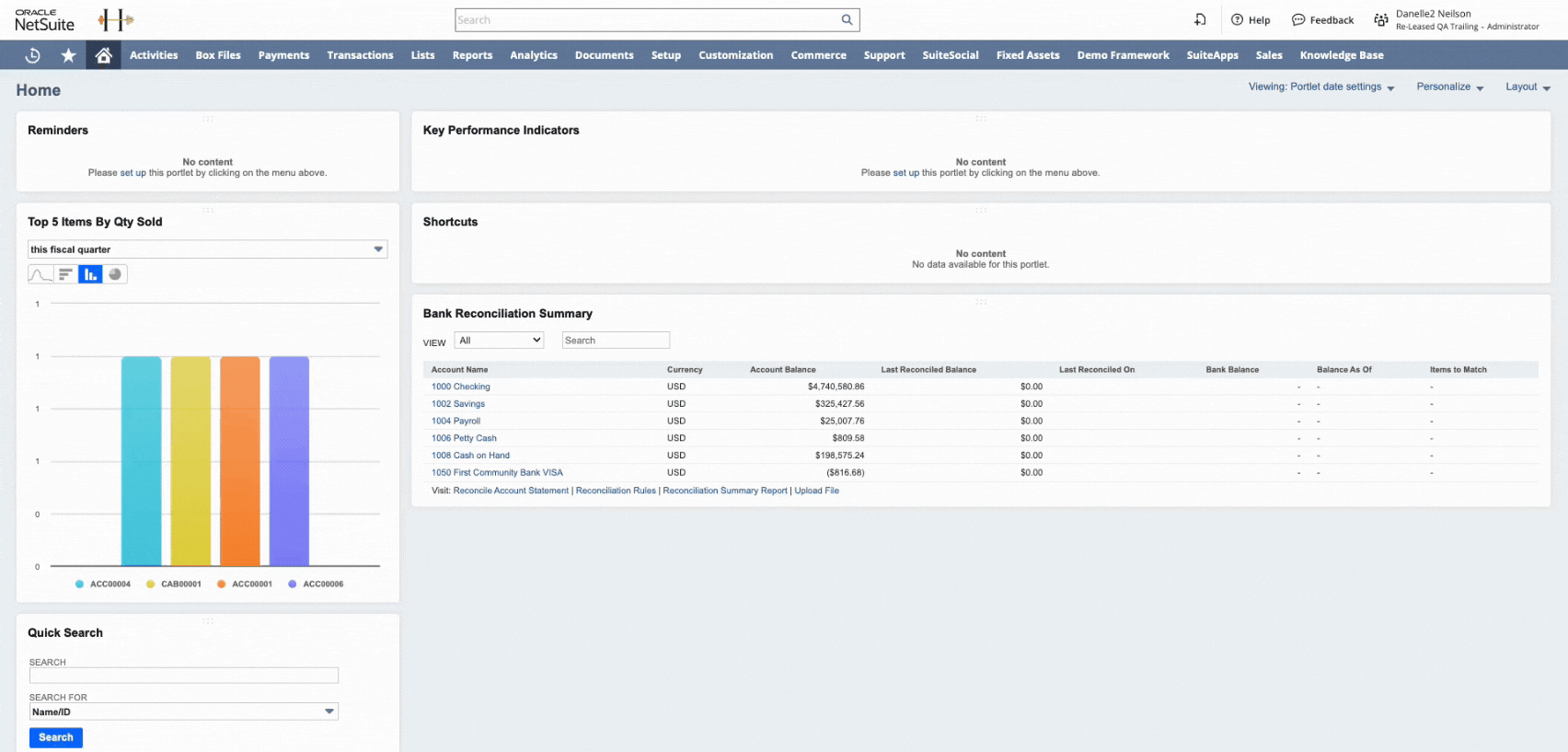Expand the Personalize menu

click(1450, 87)
